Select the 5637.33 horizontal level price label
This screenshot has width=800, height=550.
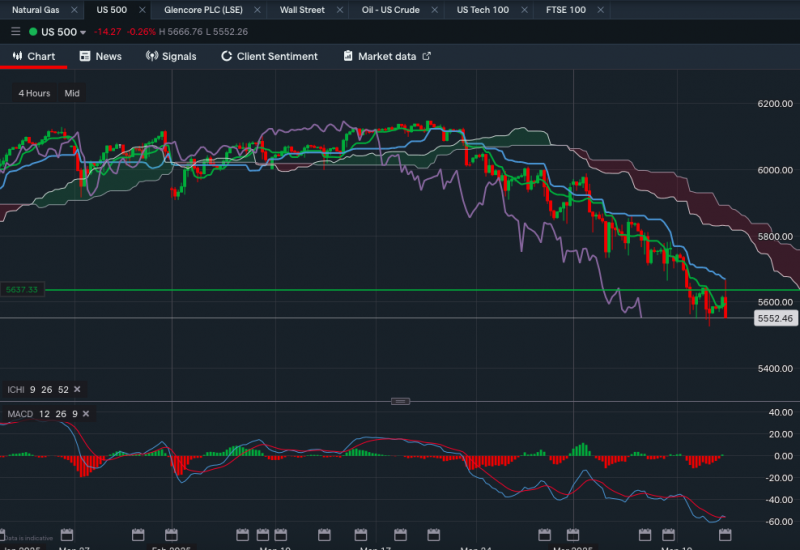(21, 290)
